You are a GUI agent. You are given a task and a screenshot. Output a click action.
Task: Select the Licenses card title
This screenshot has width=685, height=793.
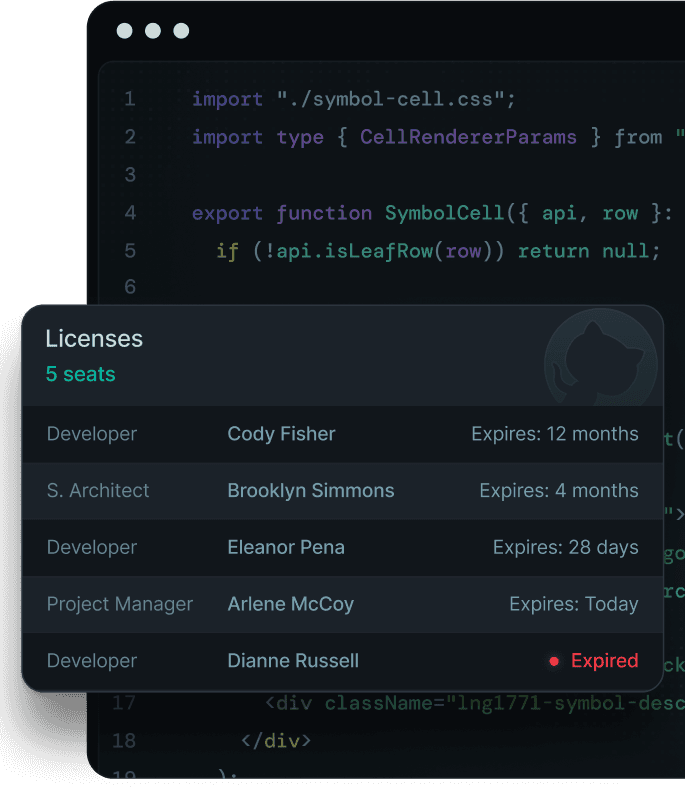tap(94, 339)
